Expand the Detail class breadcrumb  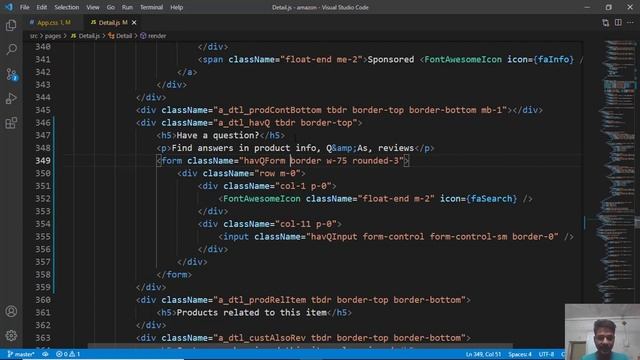point(120,36)
